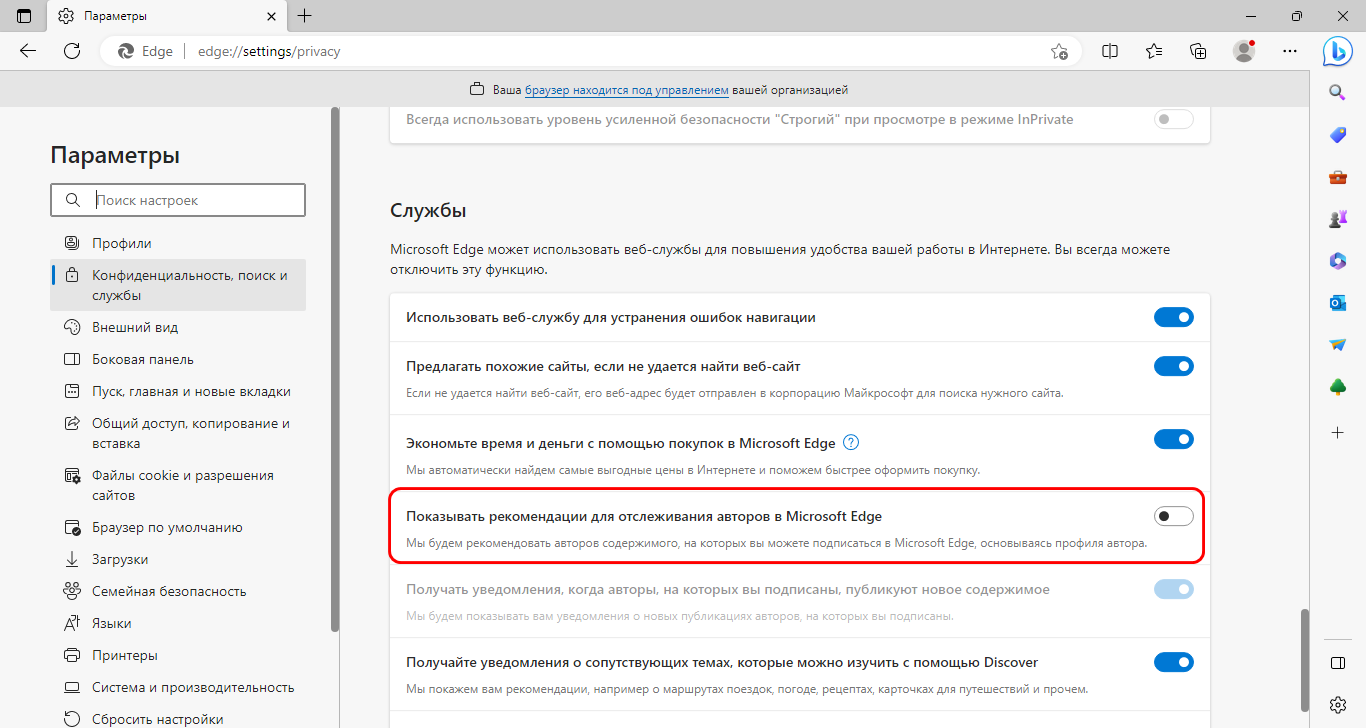Open the sidebar Search icon
Viewport: 1366px width, 728px height.
pyautogui.click(x=1338, y=92)
